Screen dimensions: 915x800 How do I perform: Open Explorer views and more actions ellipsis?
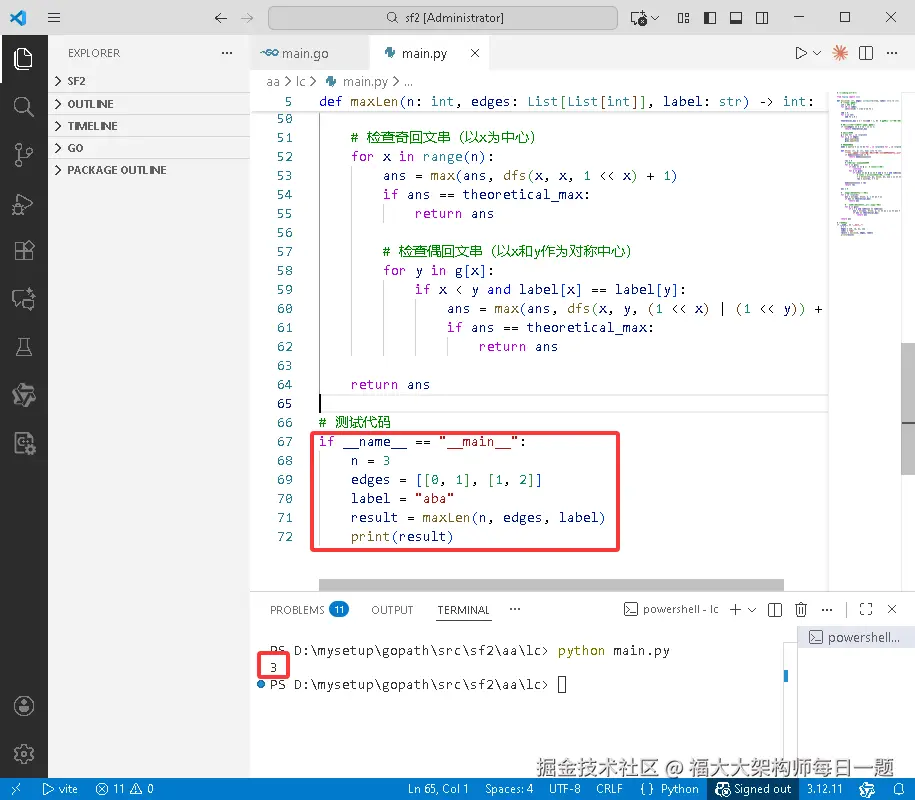(227, 53)
